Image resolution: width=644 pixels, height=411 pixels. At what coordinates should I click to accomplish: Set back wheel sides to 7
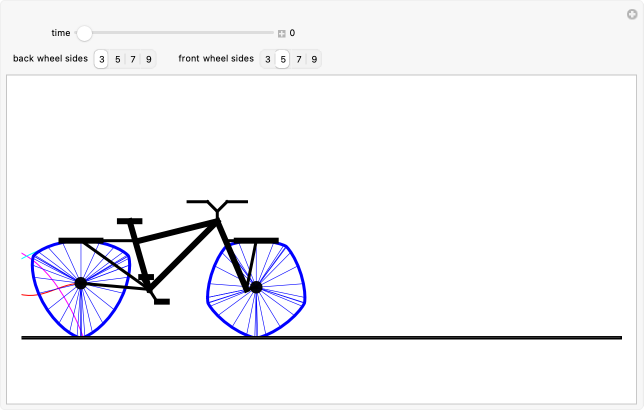pyautogui.click(x=133, y=60)
